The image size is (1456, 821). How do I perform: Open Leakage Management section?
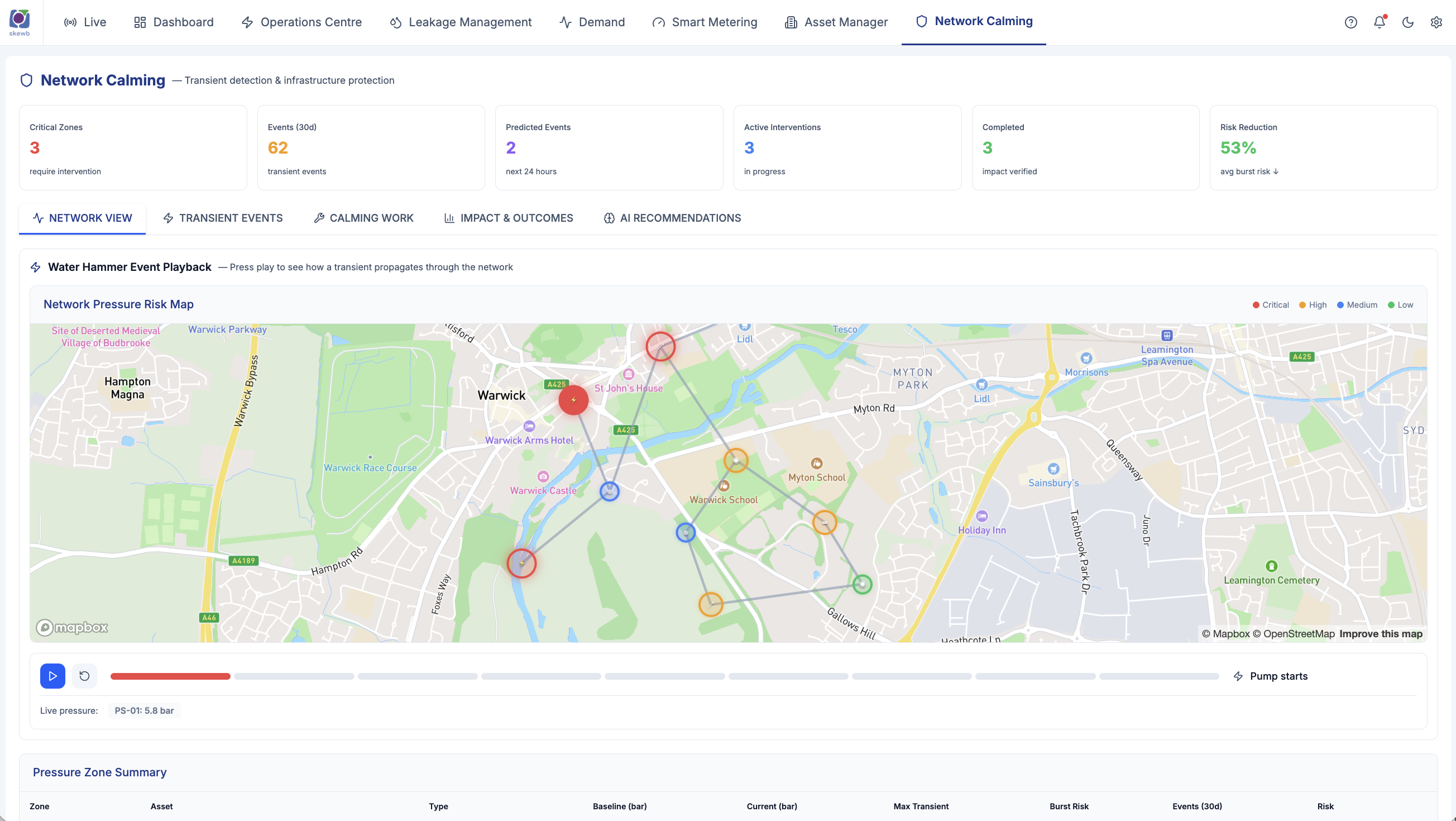(461, 22)
